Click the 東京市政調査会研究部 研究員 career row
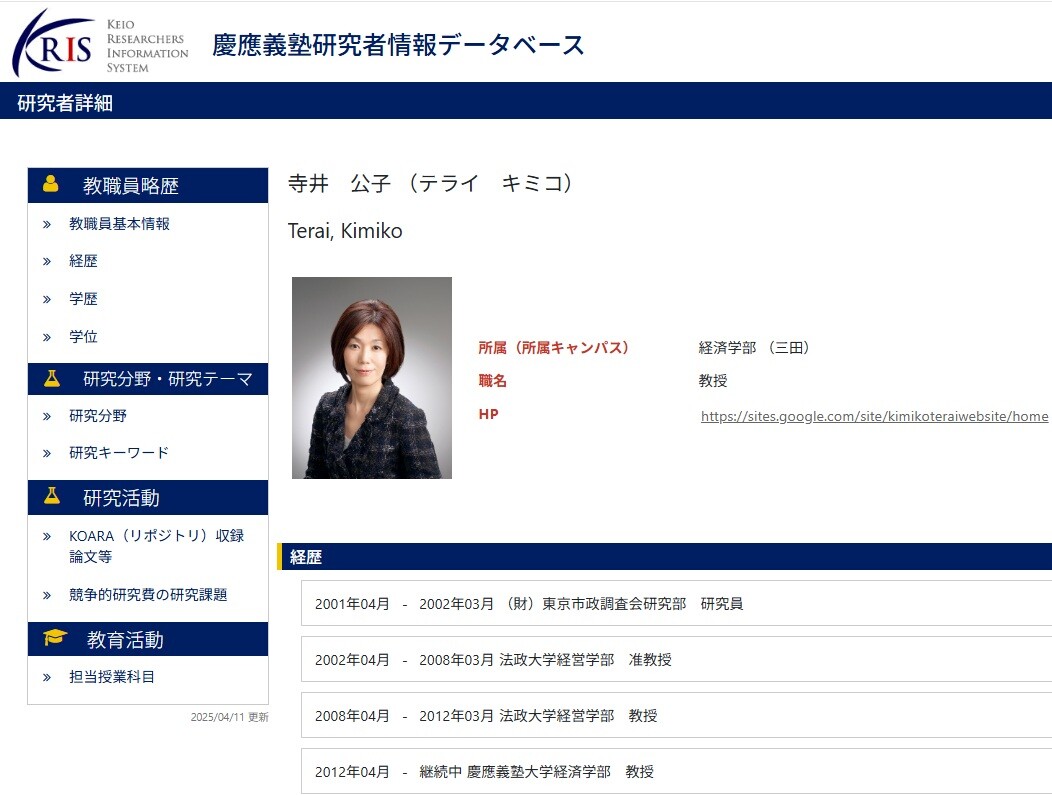 click(676, 603)
